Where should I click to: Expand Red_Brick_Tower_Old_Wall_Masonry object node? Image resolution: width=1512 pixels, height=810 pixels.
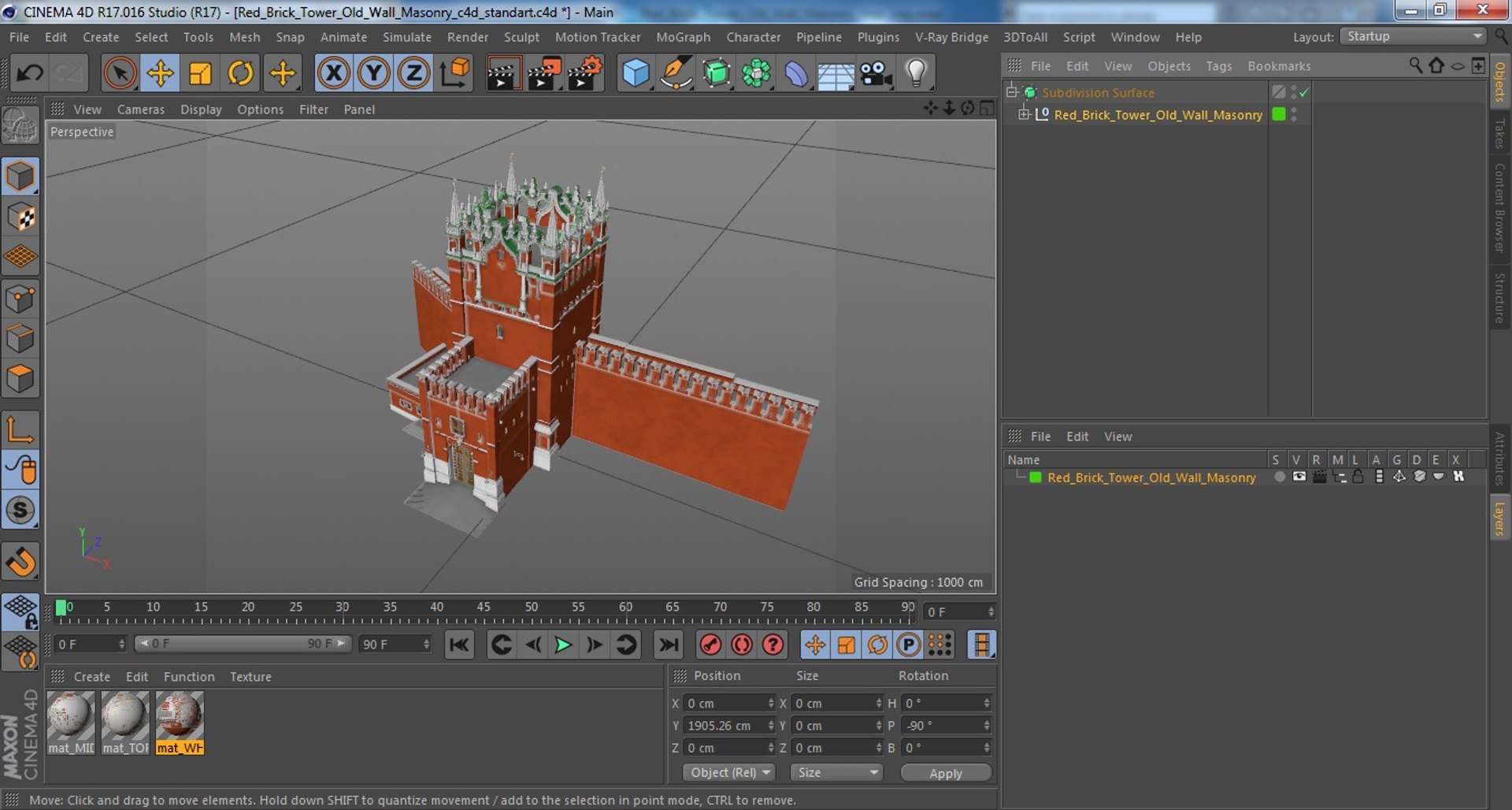click(x=1023, y=114)
